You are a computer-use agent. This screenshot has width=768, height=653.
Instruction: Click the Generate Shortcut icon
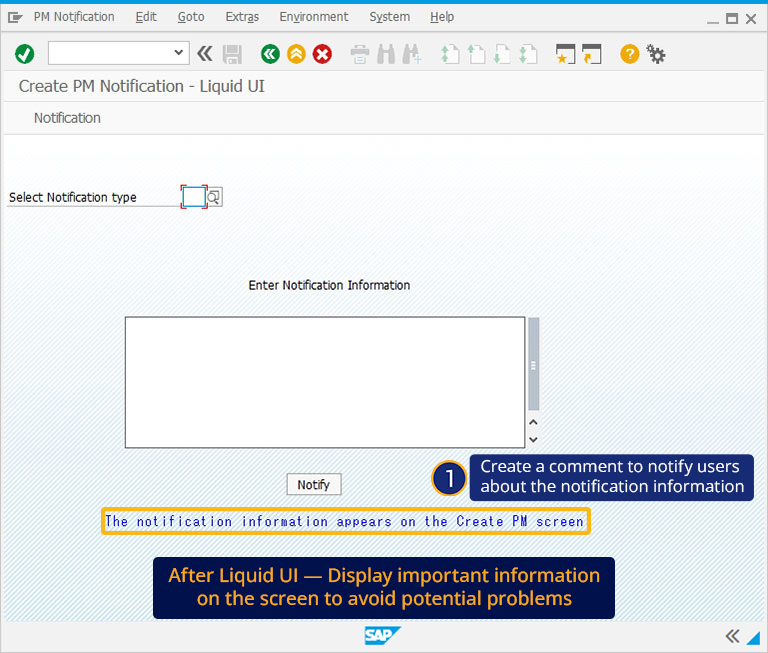coord(592,54)
